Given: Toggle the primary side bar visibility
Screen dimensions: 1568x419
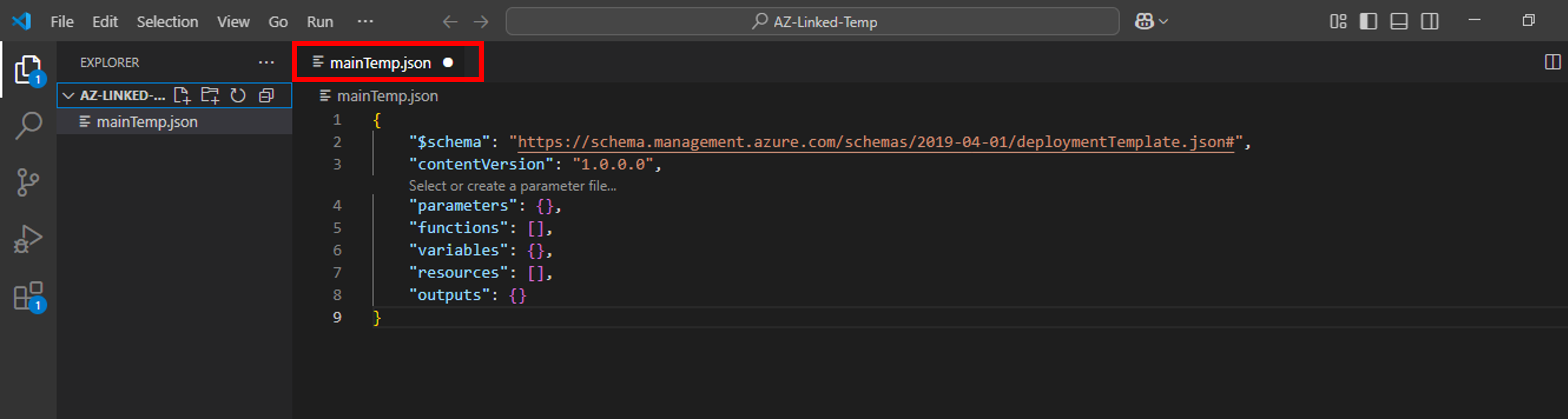Looking at the screenshot, I should tap(1368, 22).
